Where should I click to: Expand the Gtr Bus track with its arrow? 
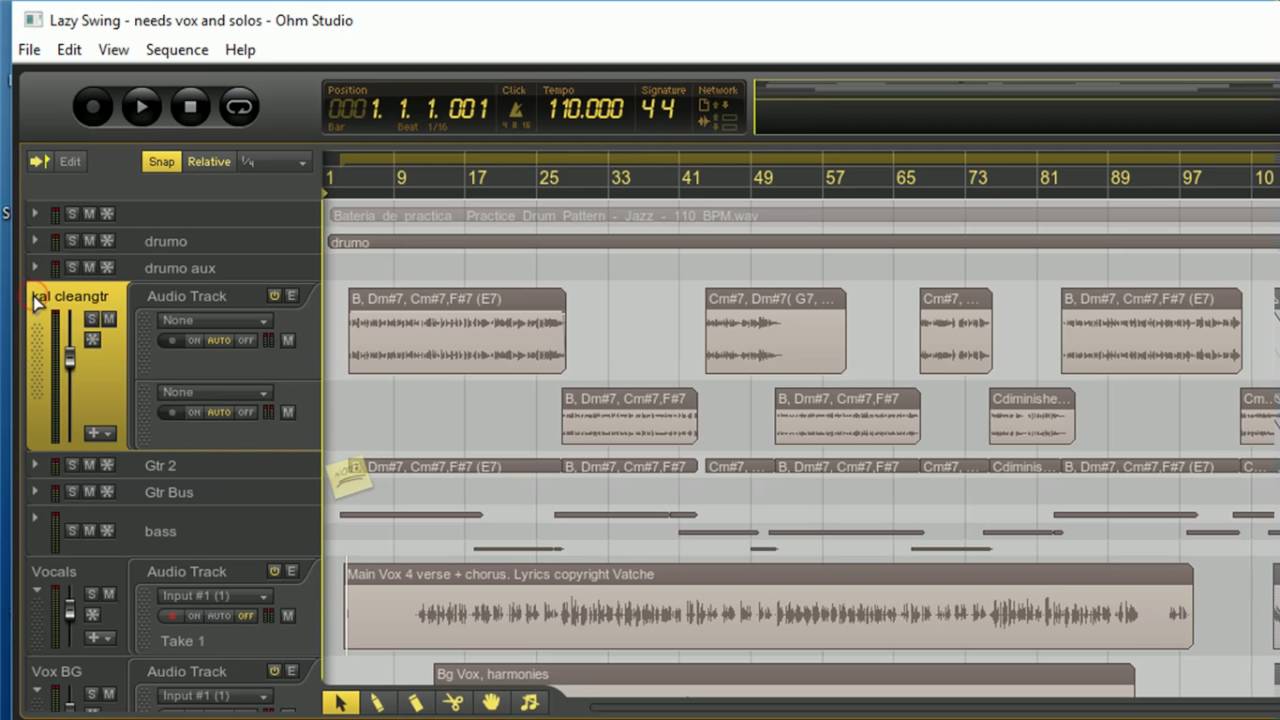tap(35, 492)
